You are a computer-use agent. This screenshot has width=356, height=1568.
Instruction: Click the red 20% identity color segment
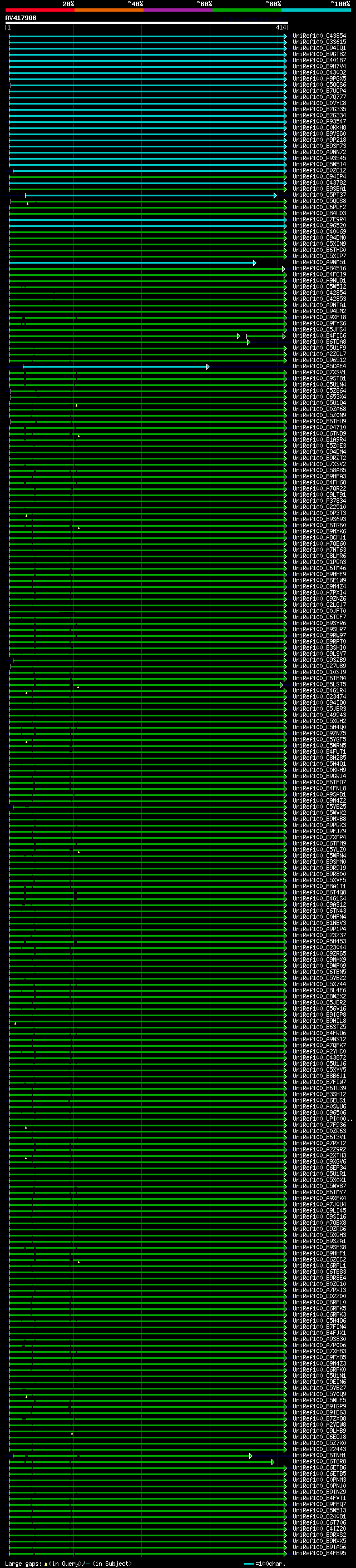tap(39, 10)
